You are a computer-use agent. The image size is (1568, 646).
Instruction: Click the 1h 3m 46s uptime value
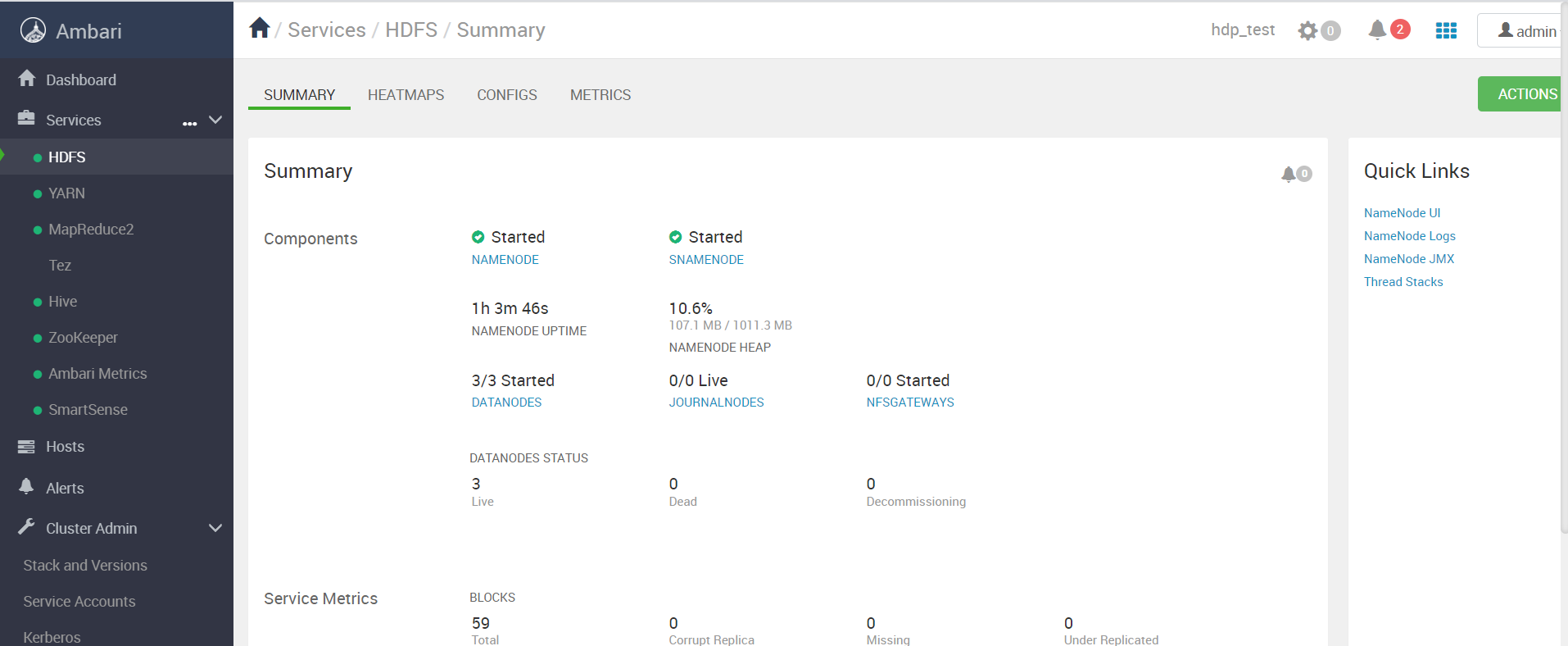pyautogui.click(x=510, y=308)
